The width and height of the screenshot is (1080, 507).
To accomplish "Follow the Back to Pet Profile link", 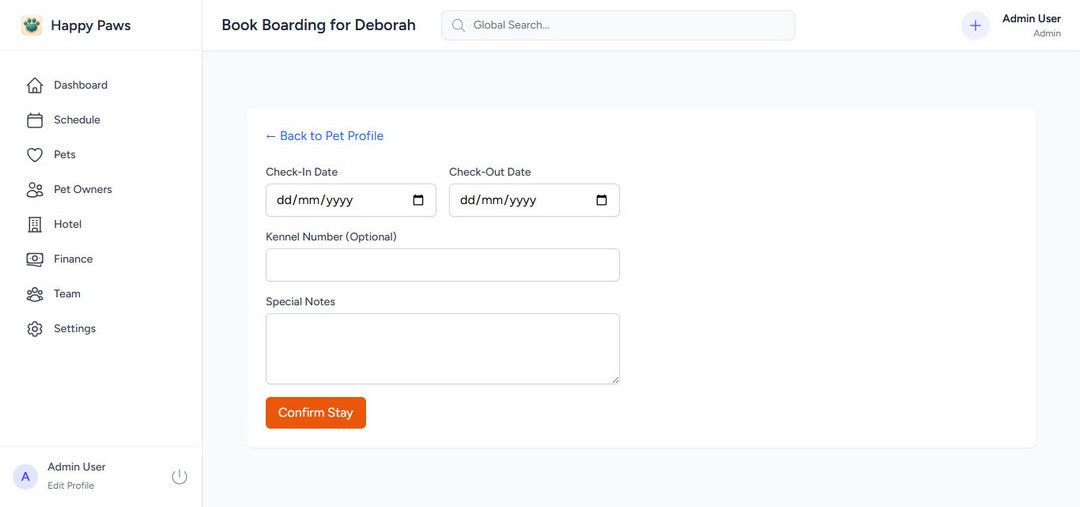I will click(324, 136).
